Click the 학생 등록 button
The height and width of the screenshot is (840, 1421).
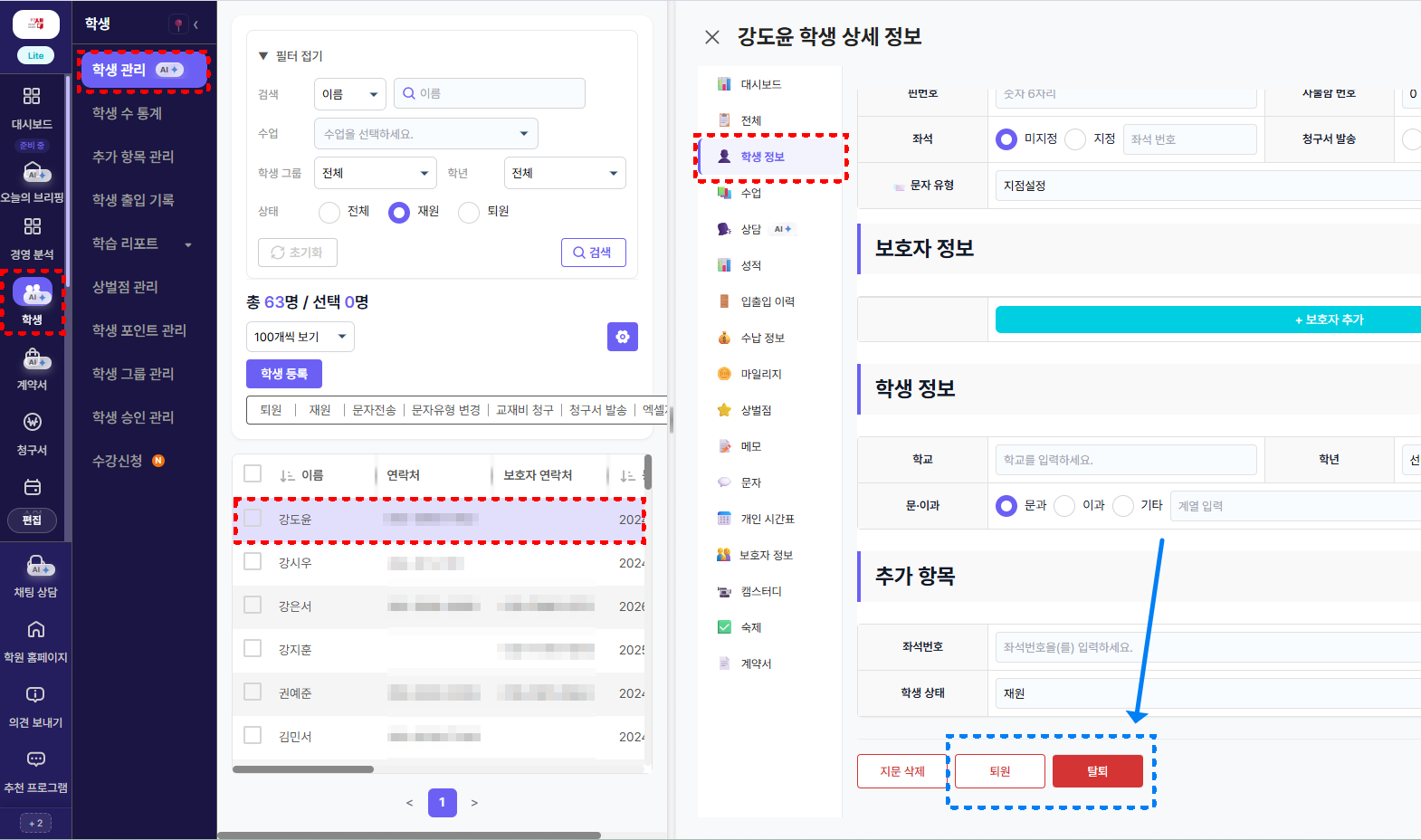click(284, 374)
